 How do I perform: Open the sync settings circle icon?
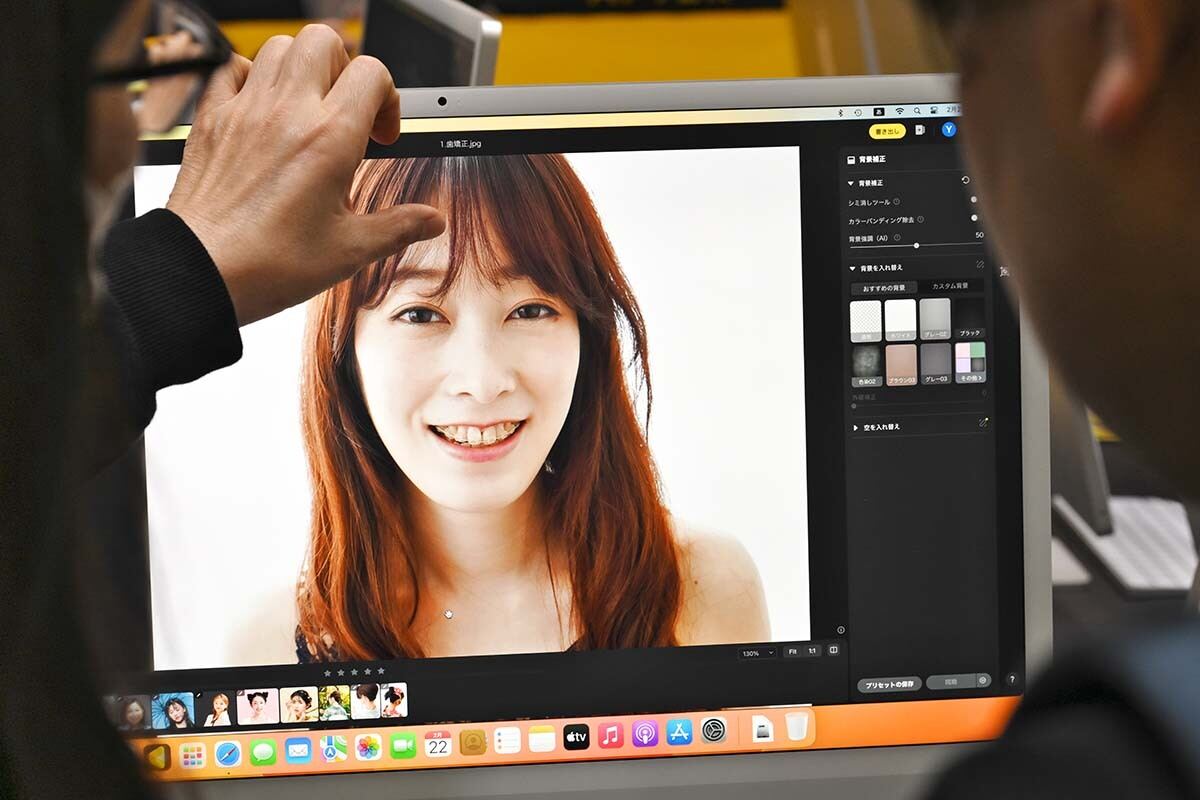pyautogui.click(x=983, y=680)
